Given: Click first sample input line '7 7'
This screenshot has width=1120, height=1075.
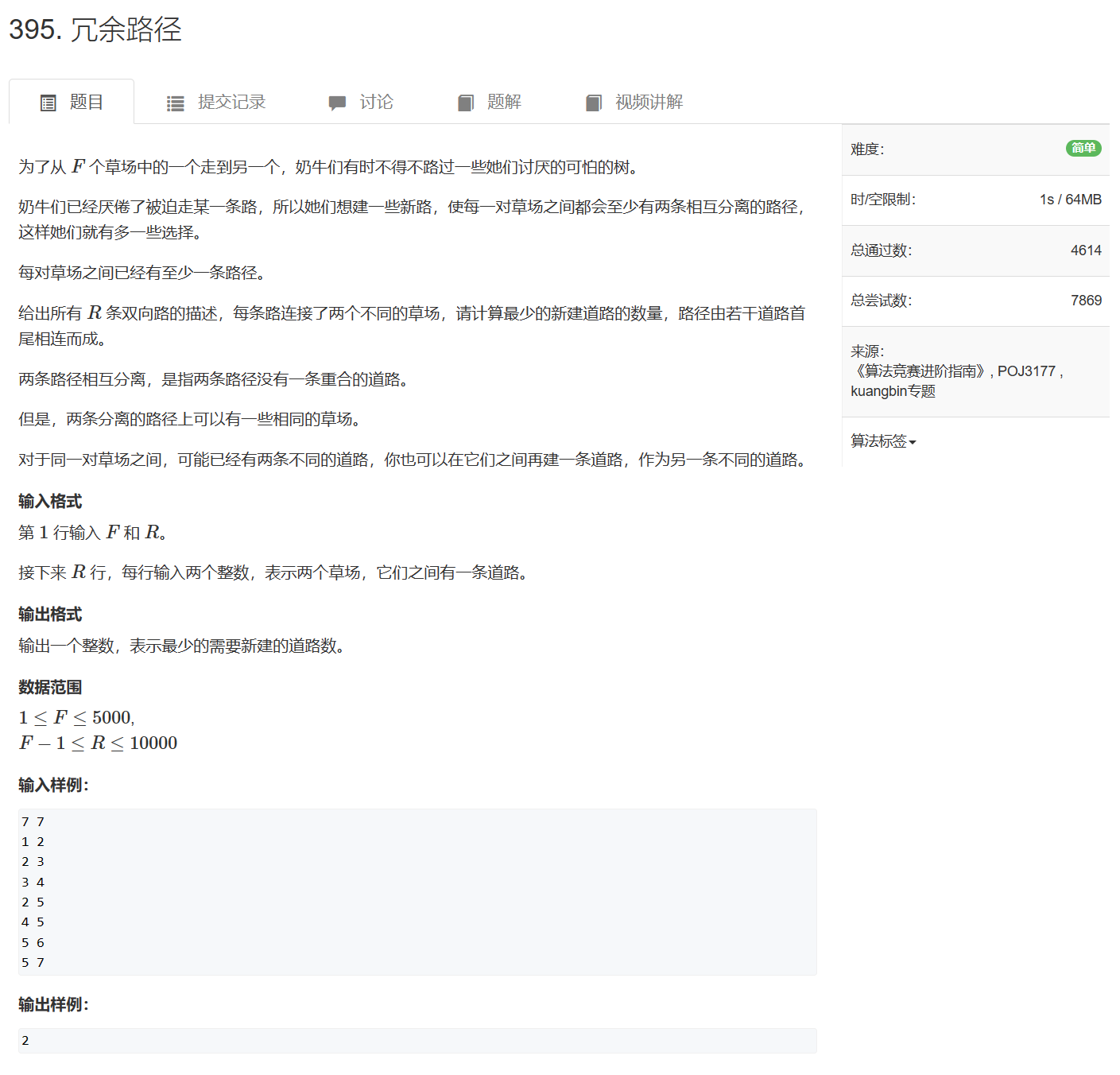Looking at the screenshot, I should (33, 821).
